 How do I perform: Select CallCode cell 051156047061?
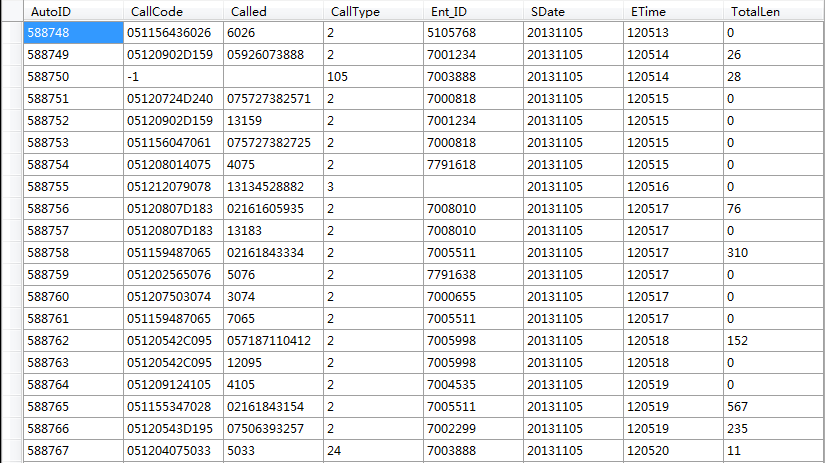tap(173, 143)
